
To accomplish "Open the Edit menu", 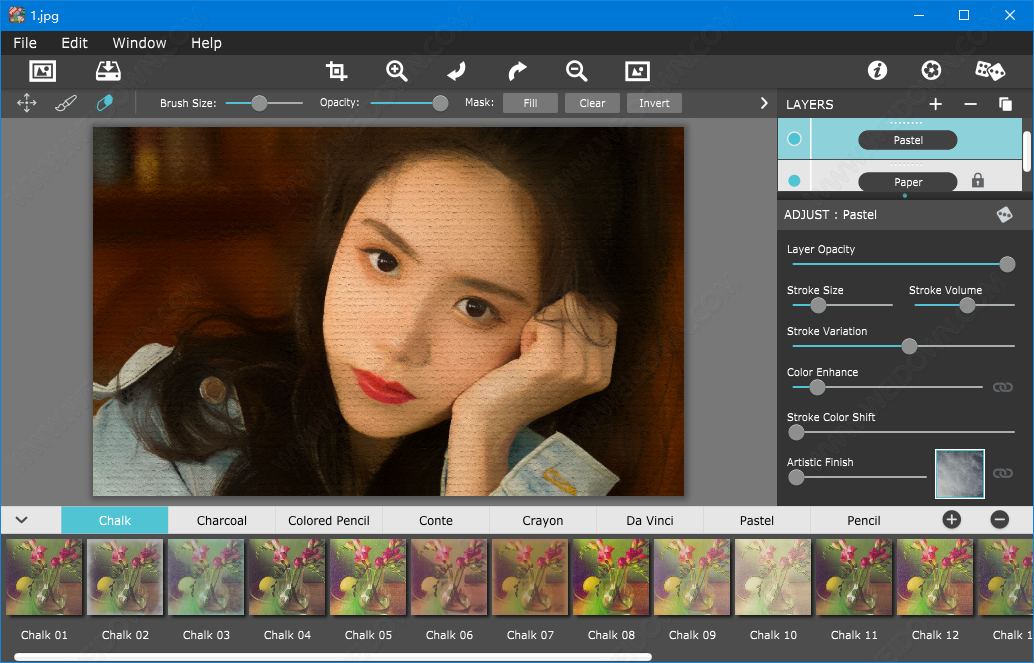I will pyautogui.click(x=75, y=43).
